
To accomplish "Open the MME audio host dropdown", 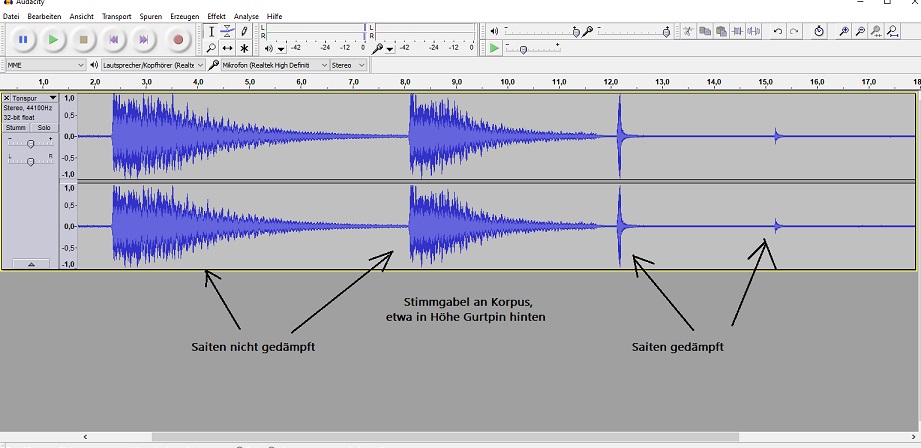I will (x=44, y=65).
